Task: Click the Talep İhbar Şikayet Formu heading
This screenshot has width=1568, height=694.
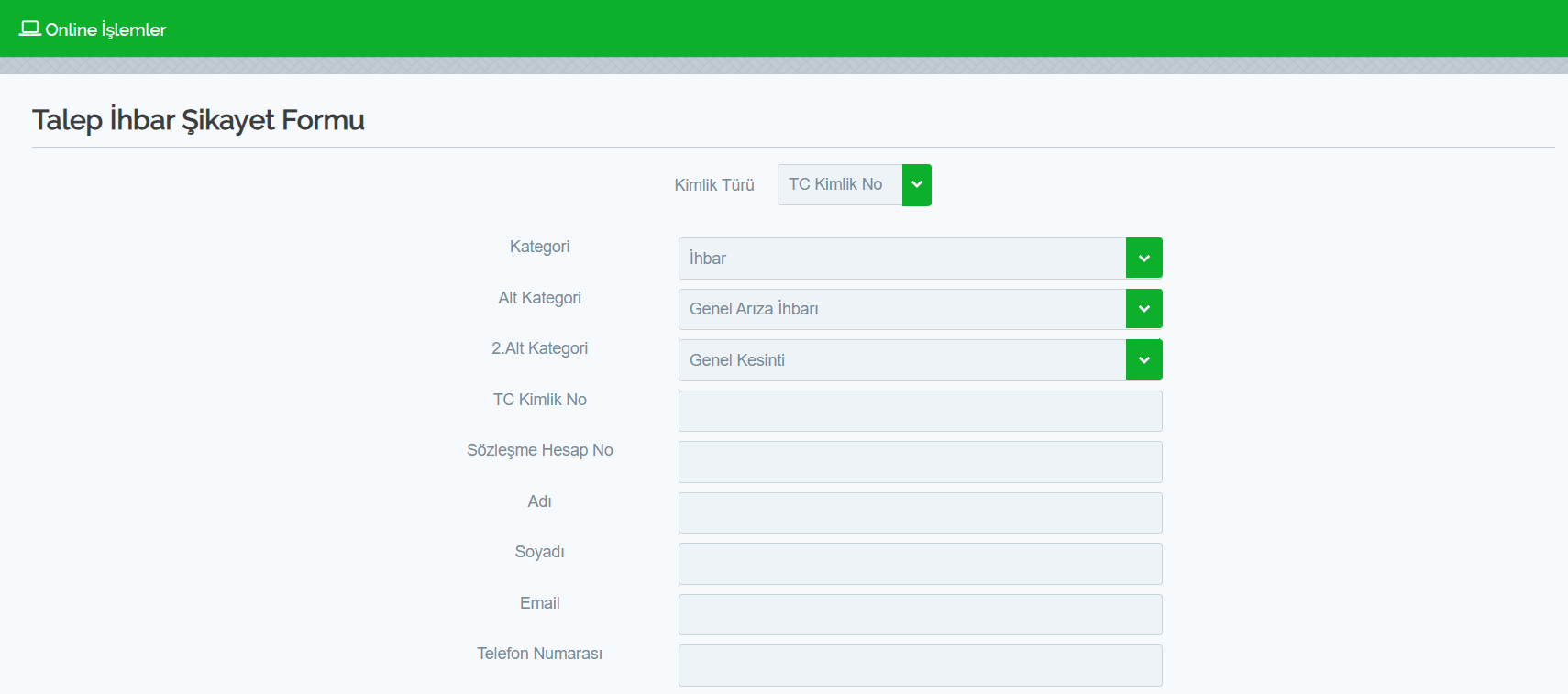Action: tap(198, 120)
